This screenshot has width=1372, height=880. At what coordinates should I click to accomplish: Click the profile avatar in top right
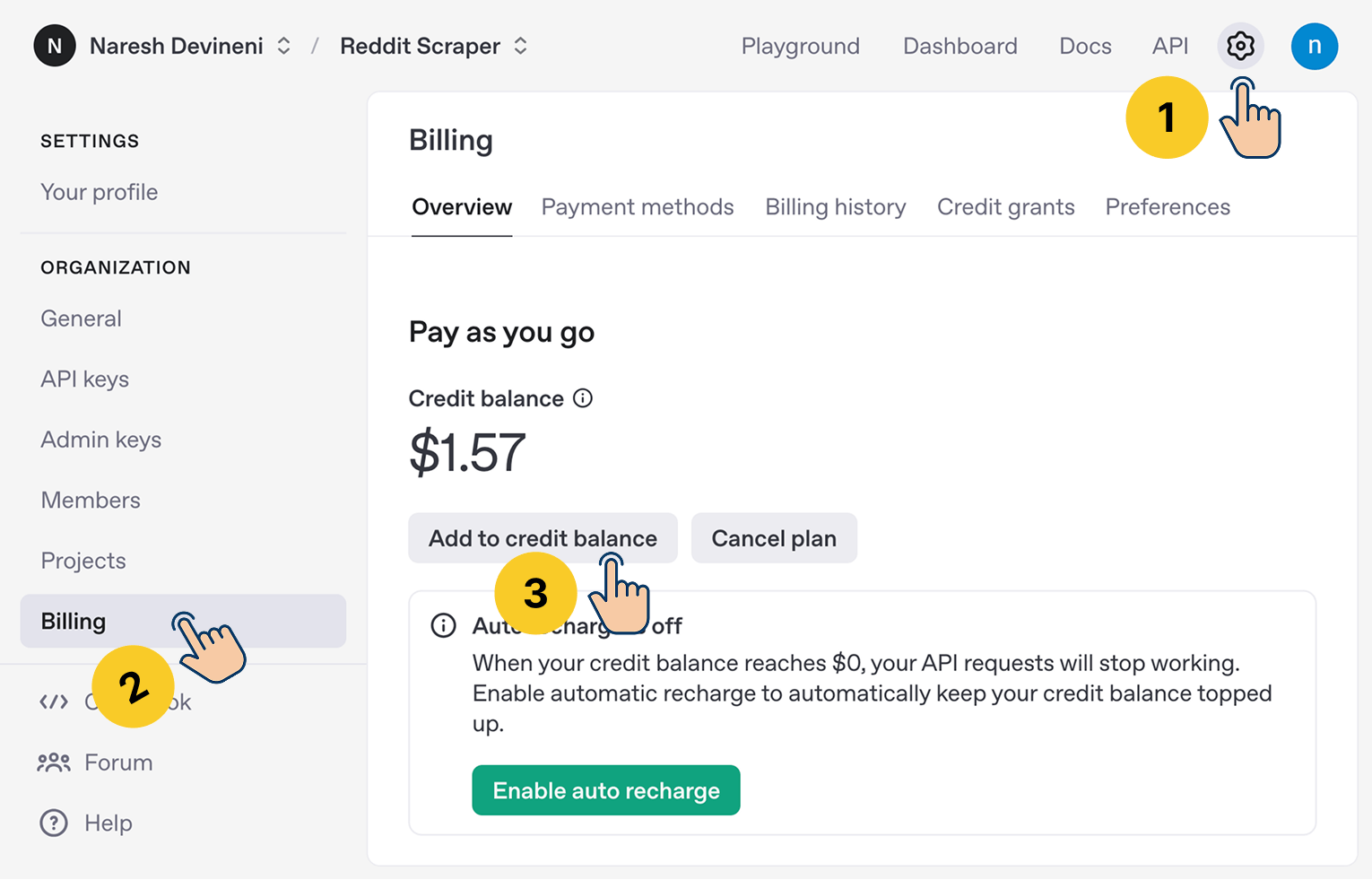tap(1315, 46)
